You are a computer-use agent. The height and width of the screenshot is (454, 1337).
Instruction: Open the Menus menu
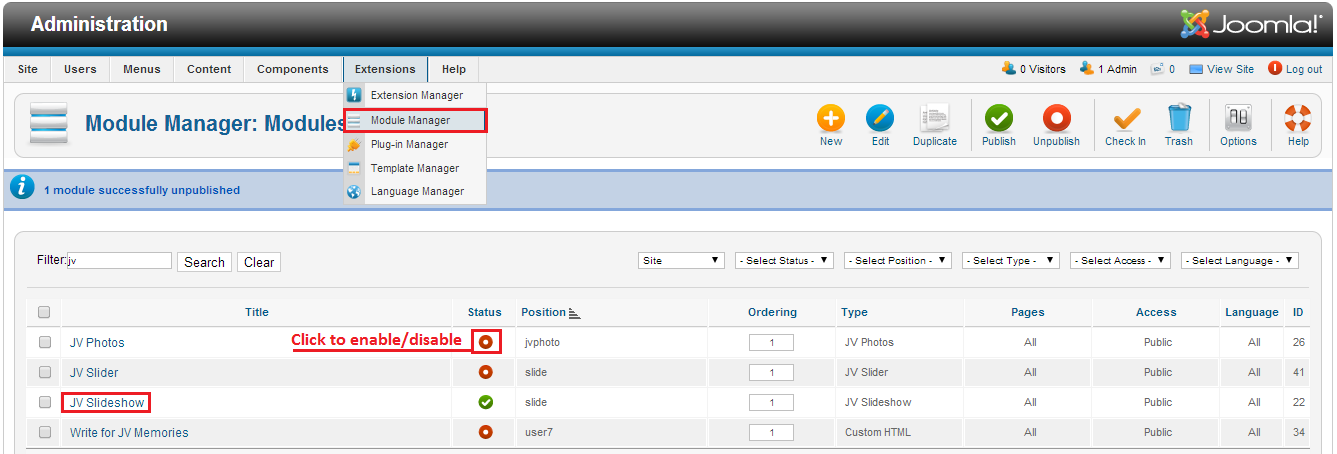pyautogui.click(x=142, y=69)
